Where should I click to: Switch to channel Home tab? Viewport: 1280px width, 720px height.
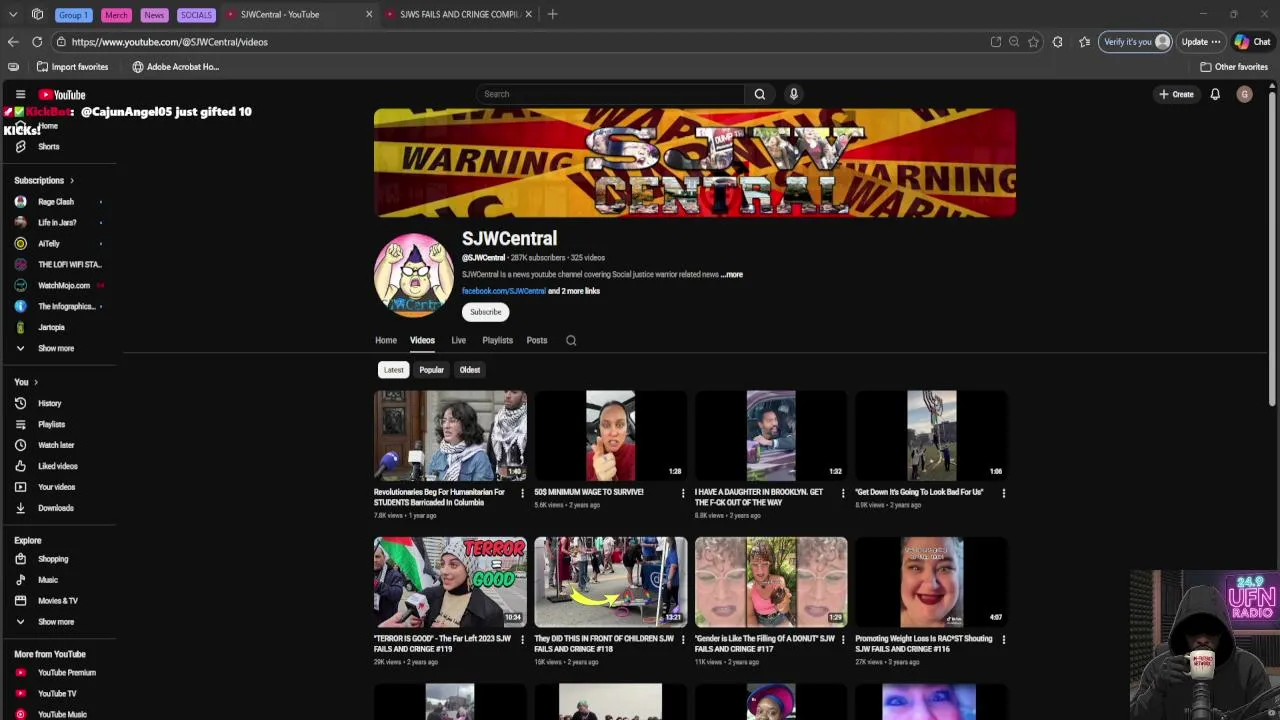386,340
